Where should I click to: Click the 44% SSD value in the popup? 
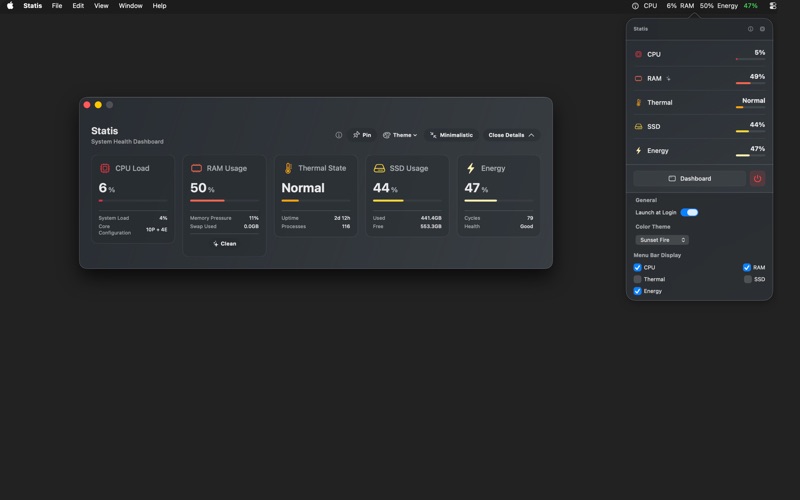coord(757,124)
